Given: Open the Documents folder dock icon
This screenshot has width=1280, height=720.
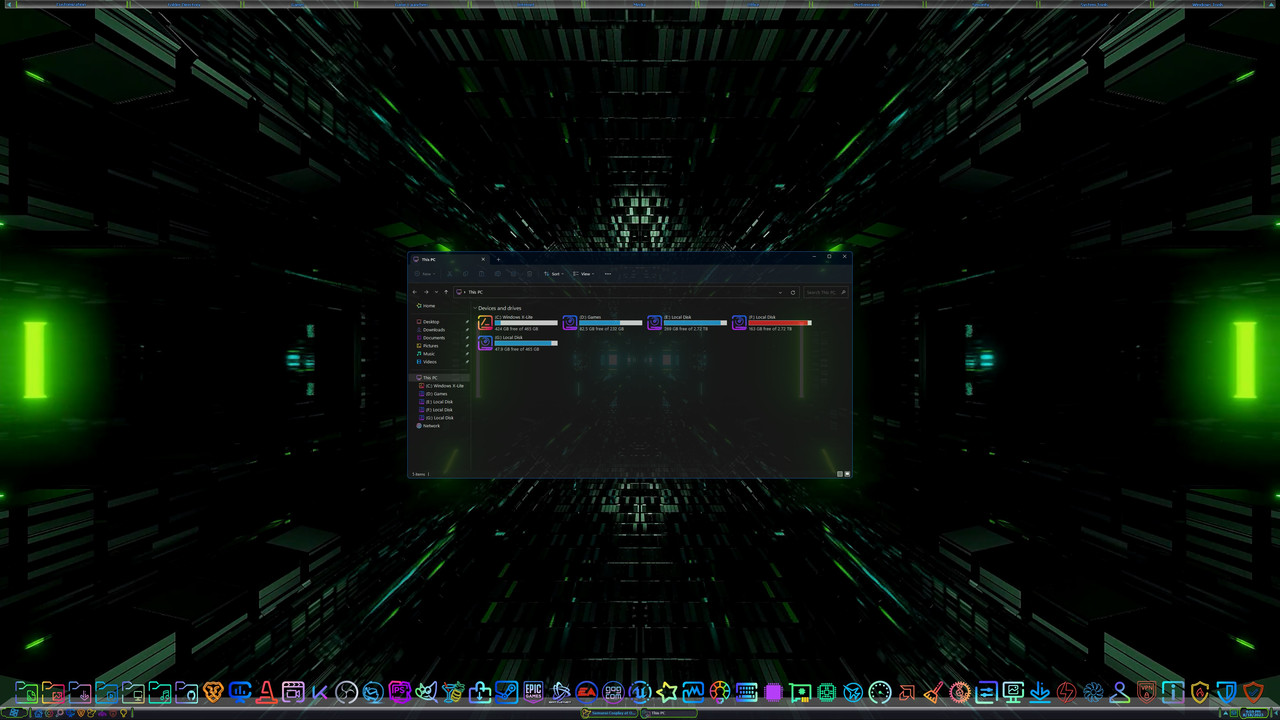Looking at the screenshot, I should [27, 691].
